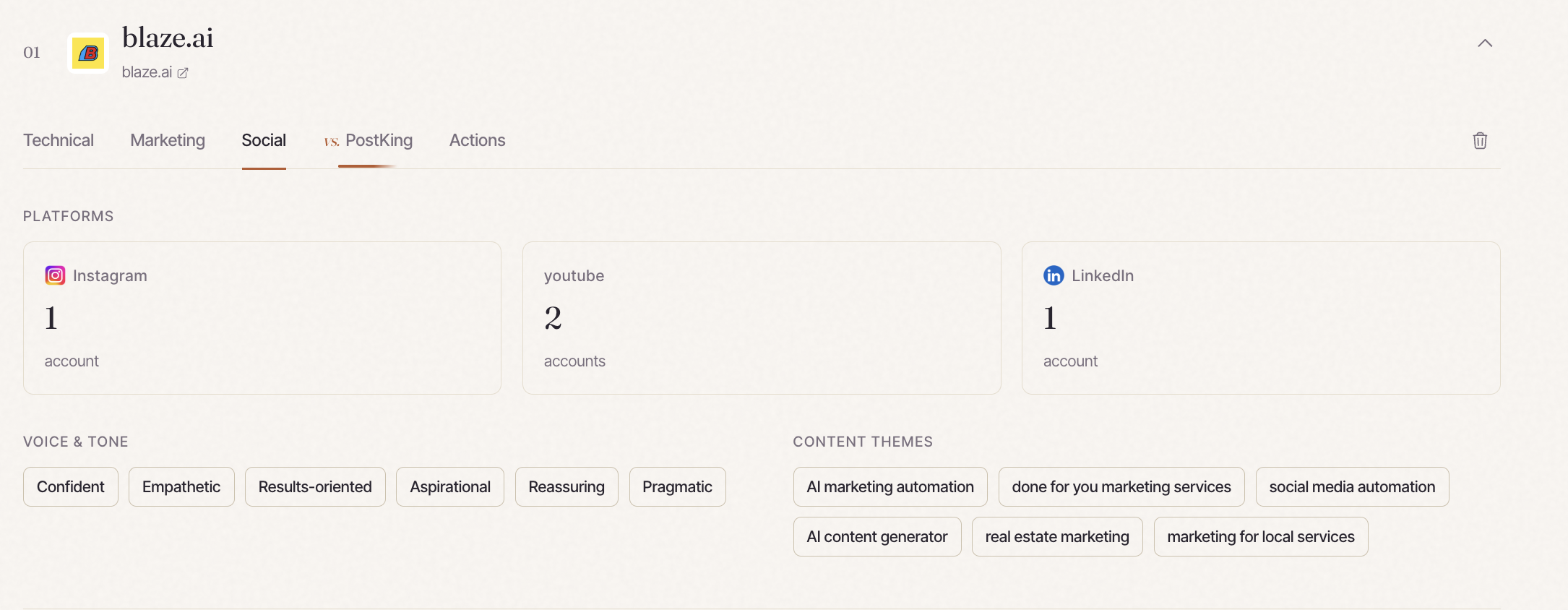Go to the Actions tab

point(477,140)
